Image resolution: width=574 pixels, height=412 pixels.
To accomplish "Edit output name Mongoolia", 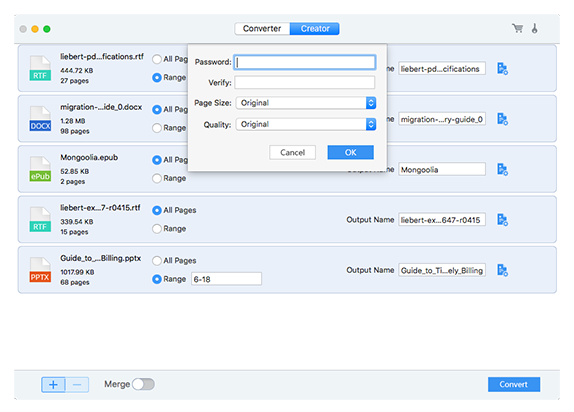I will point(442,170).
